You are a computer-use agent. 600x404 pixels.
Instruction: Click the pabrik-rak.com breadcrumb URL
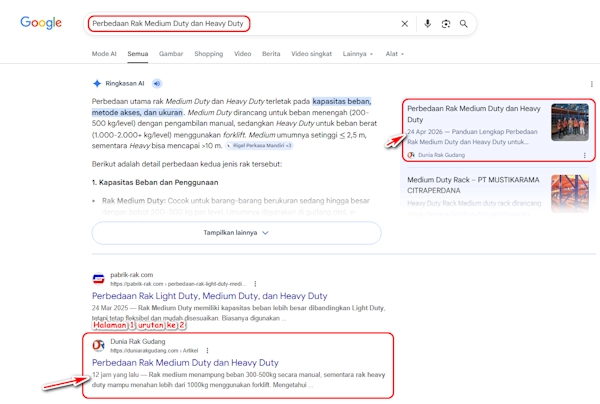178,284
